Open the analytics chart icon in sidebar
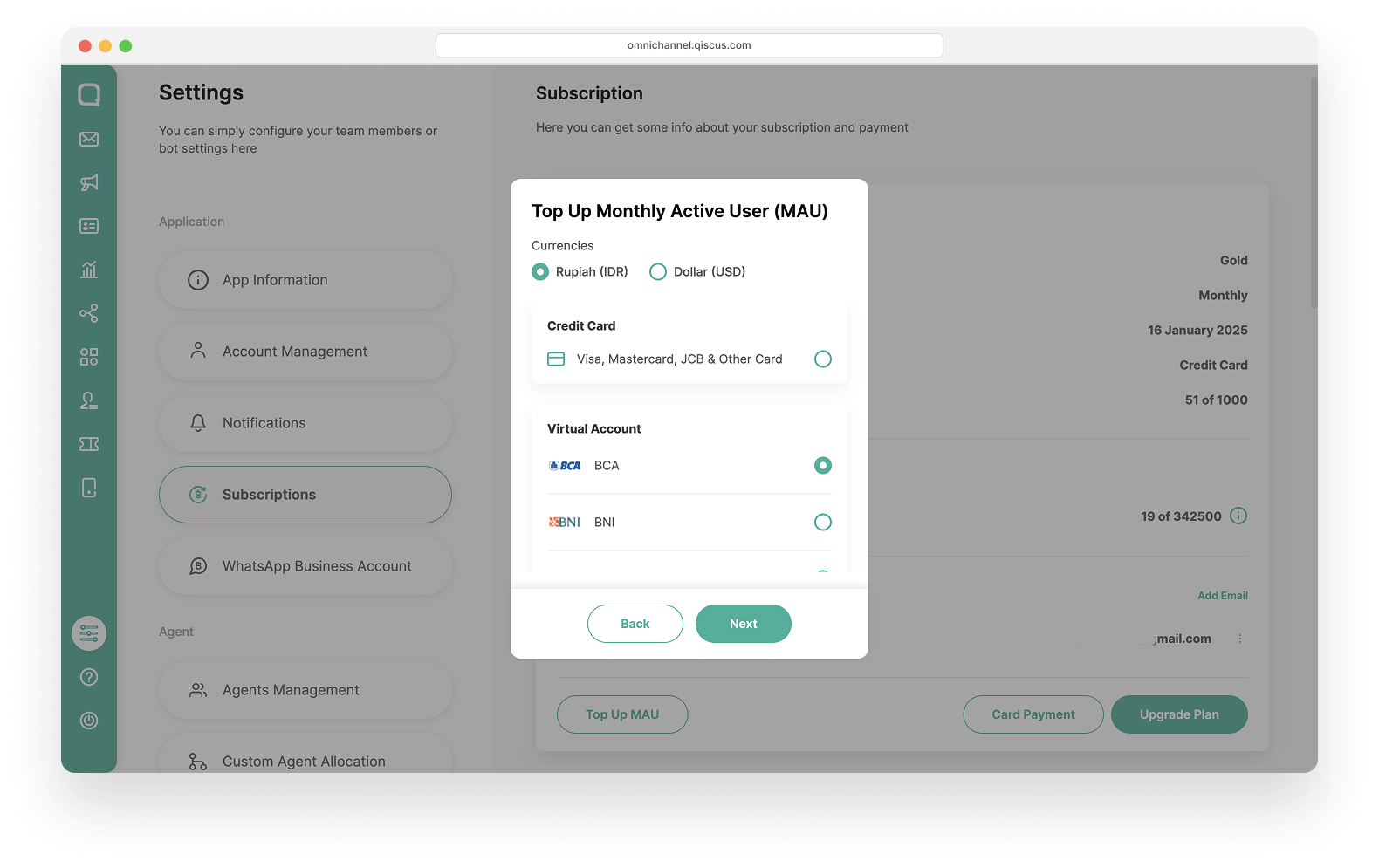Viewport: 1379px width, 868px height. pos(89,270)
